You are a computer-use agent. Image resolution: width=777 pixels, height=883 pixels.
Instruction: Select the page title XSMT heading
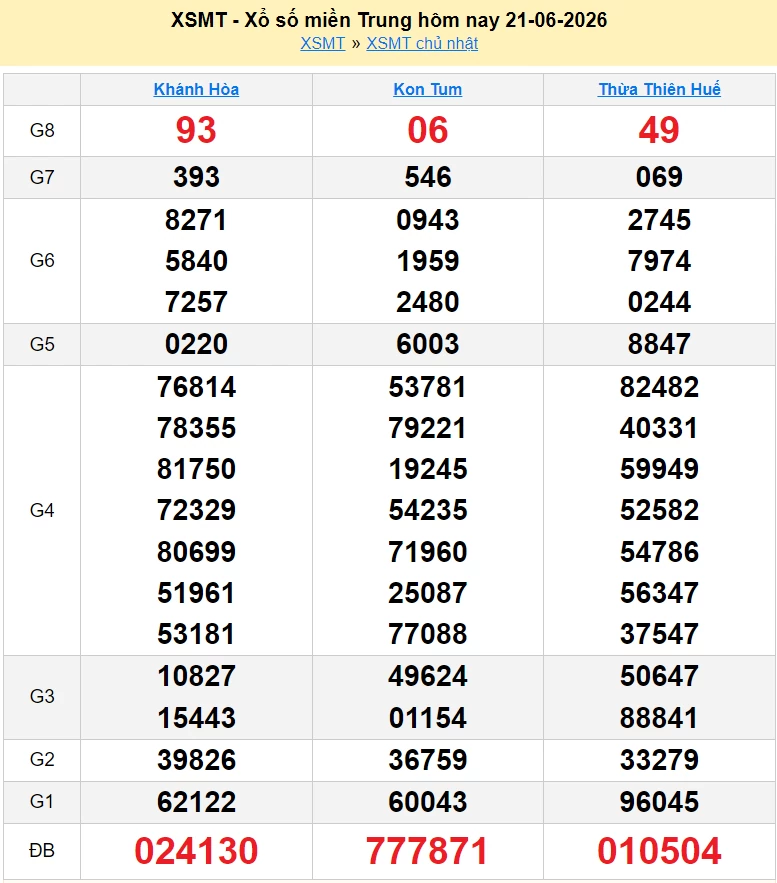(389, 20)
